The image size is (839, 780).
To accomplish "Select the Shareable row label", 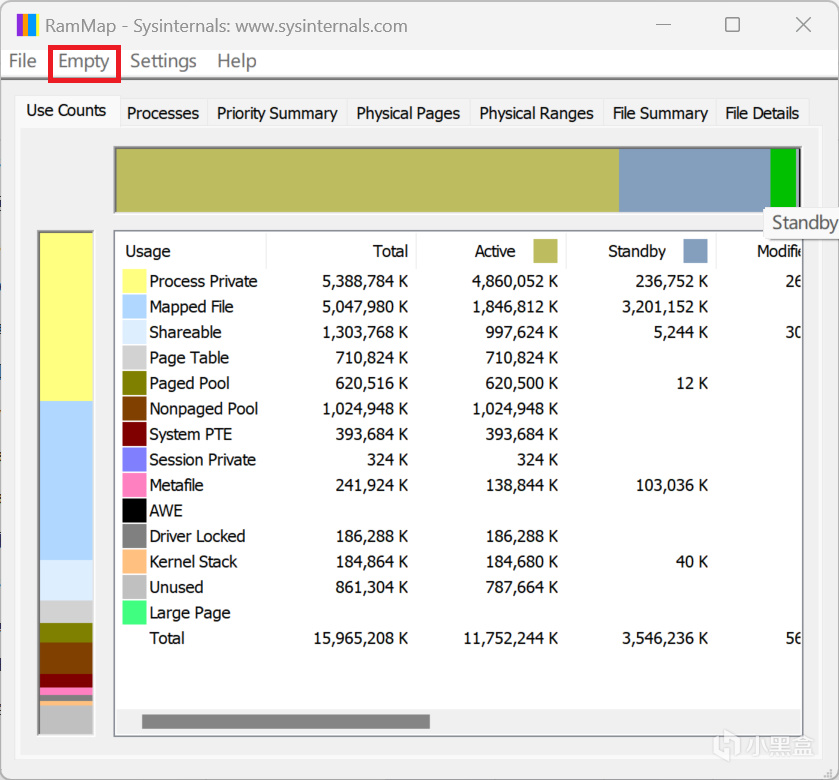I will [185, 332].
